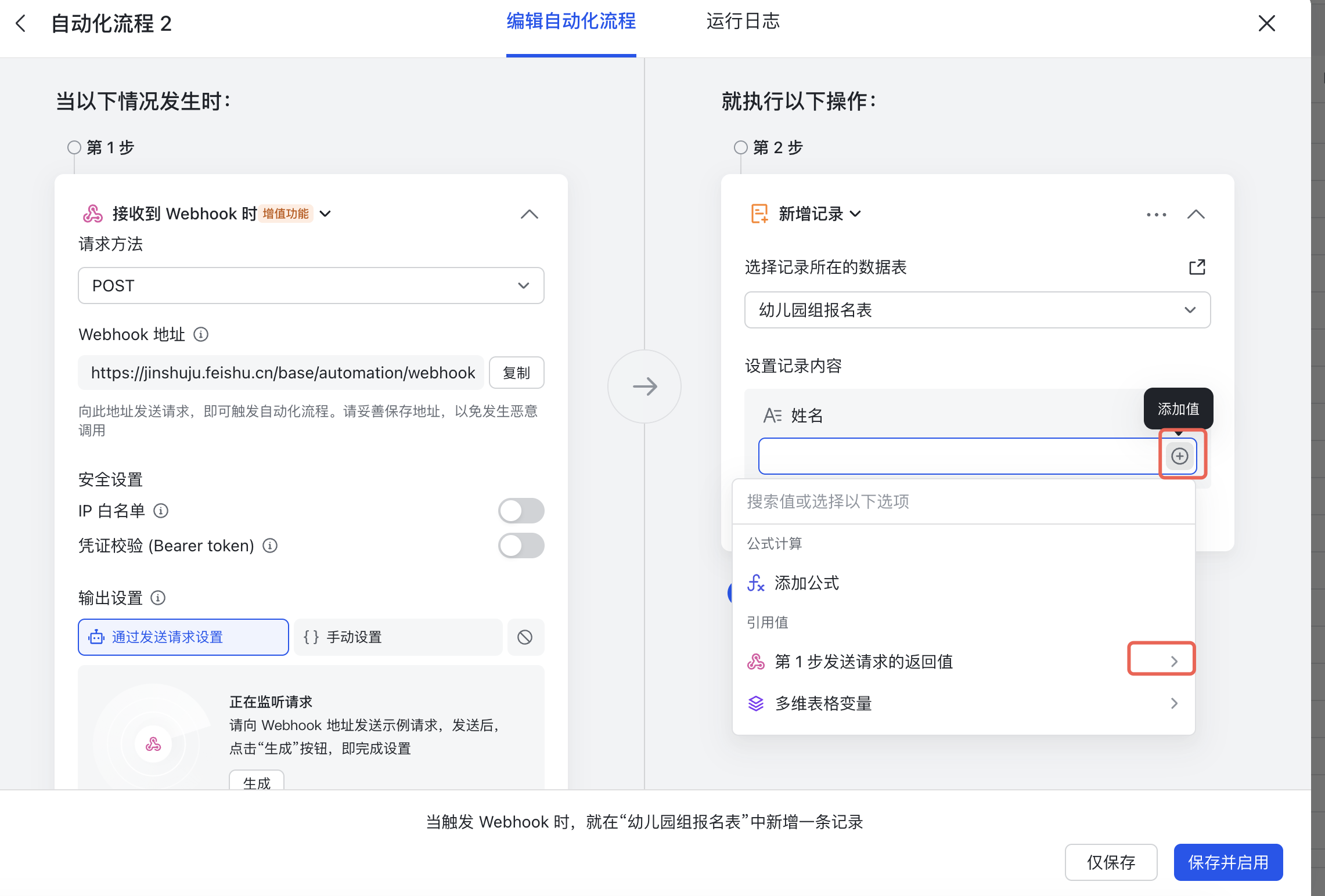1325x896 pixels.
Task: Open the 幼儿园组报名表 table dropdown
Action: pos(978,310)
